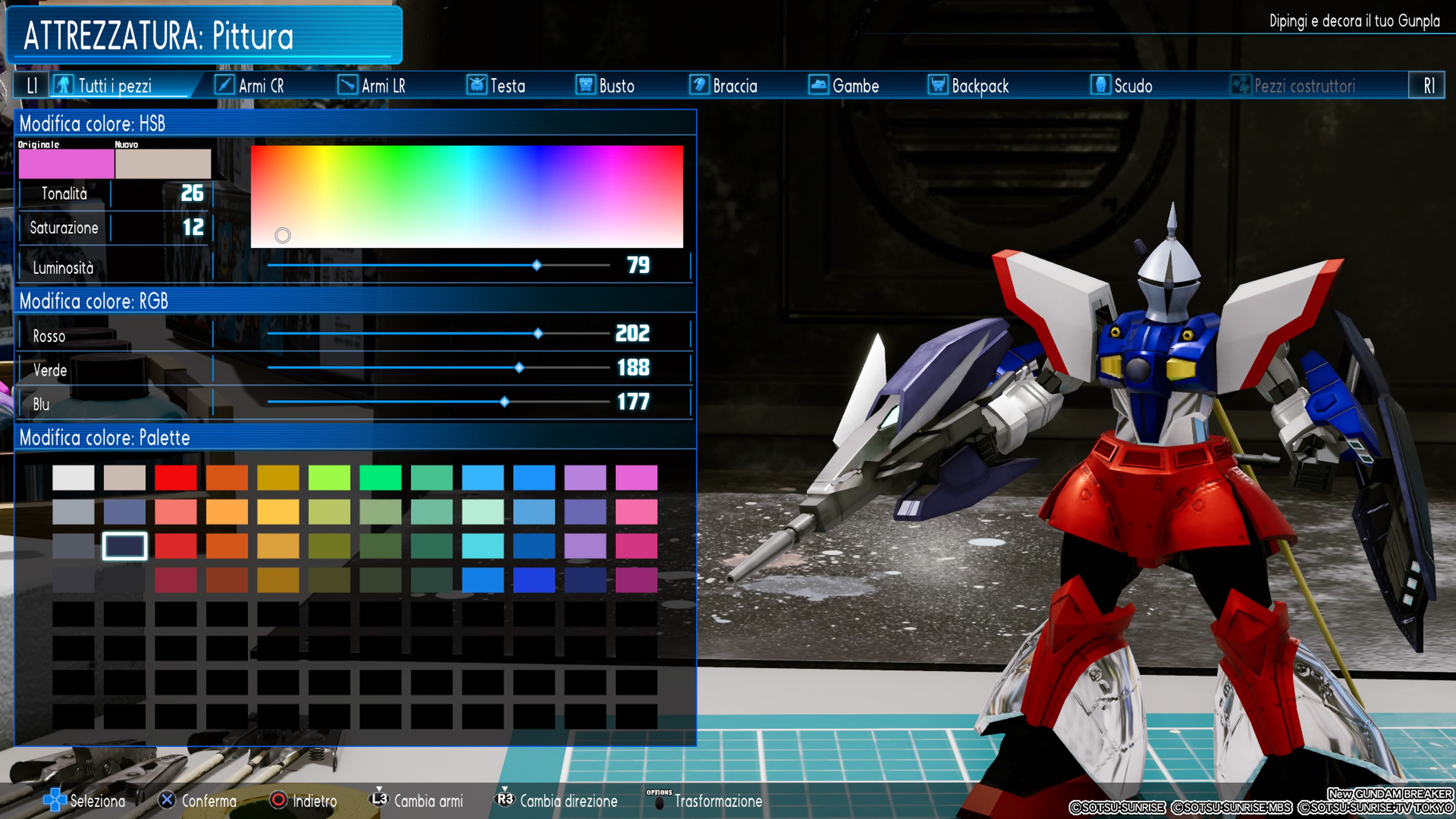The height and width of the screenshot is (819, 1456).
Task: Click the Armi CR sword icon
Action: click(x=224, y=85)
